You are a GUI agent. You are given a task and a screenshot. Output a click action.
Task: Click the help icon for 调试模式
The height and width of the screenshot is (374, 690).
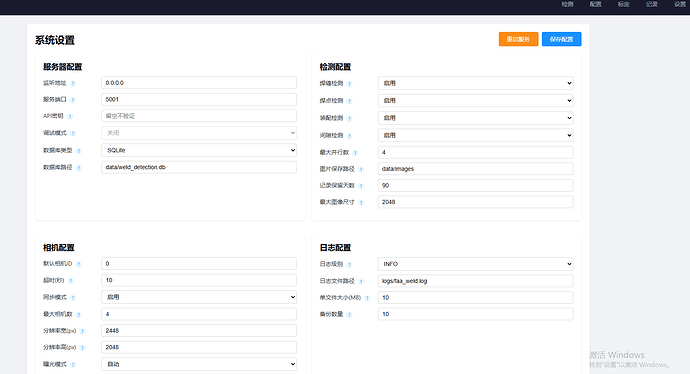tap(73, 133)
